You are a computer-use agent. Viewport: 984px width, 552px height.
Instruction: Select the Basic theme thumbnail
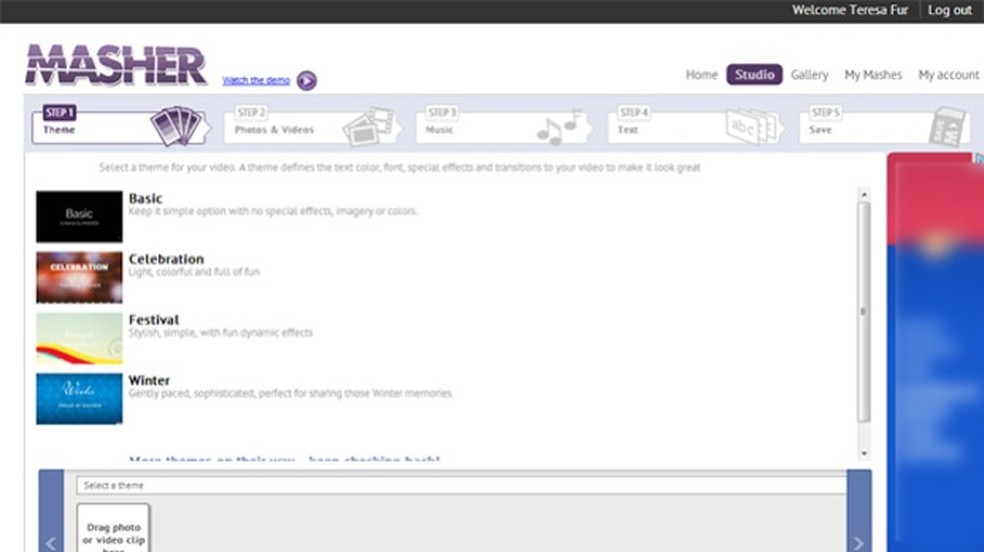[x=79, y=216]
